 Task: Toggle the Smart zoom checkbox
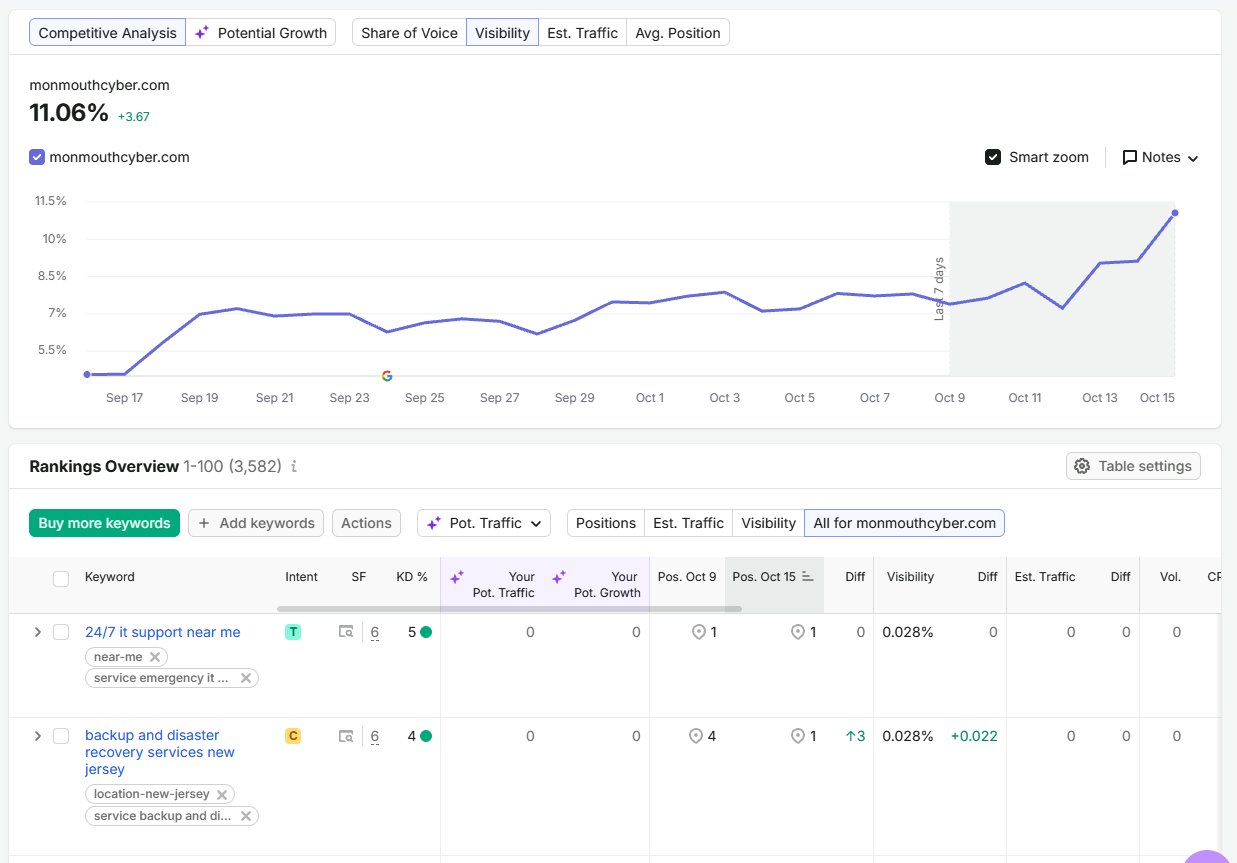[993, 157]
